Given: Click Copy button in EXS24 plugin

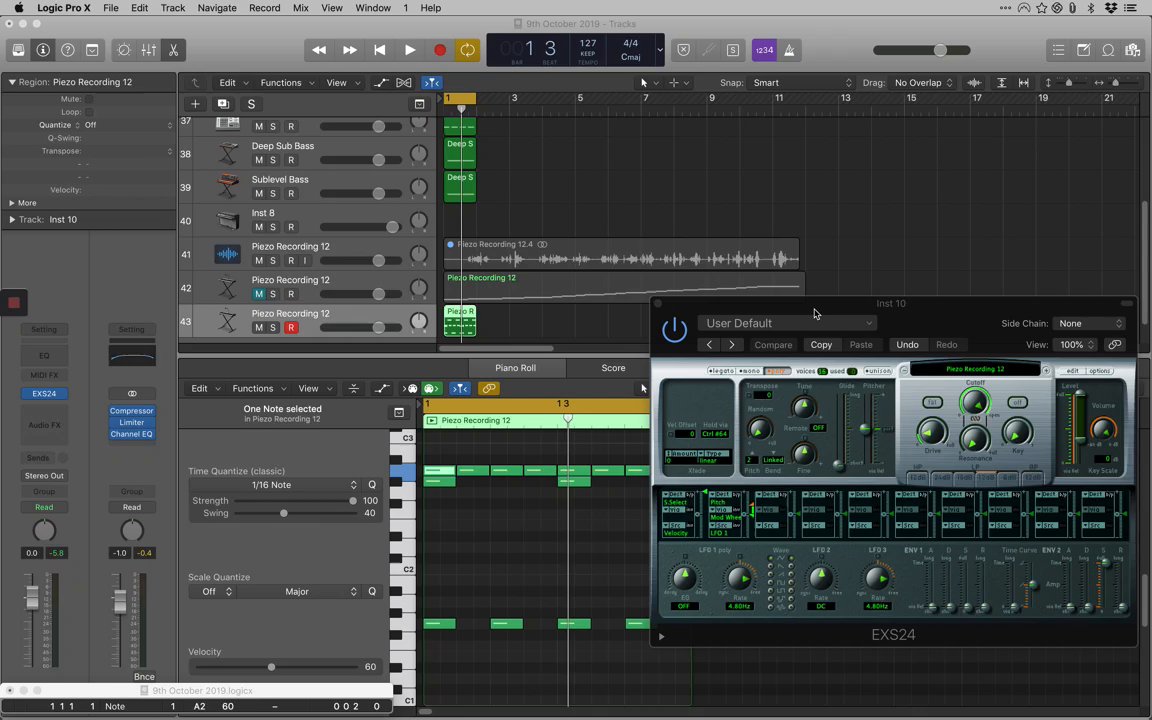Looking at the screenshot, I should click(x=821, y=345).
